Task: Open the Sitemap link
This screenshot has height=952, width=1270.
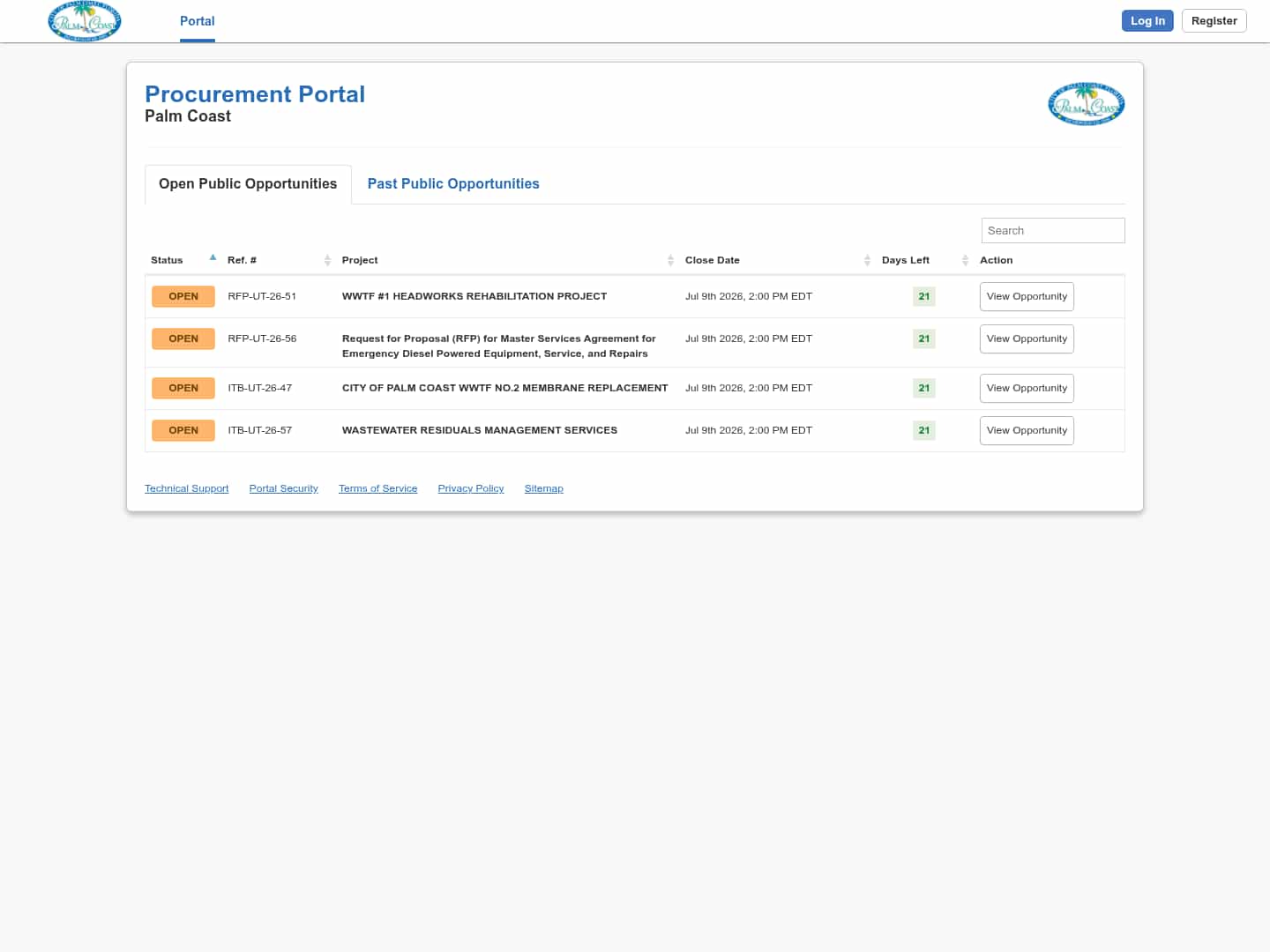Action: pyautogui.click(x=543, y=488)
